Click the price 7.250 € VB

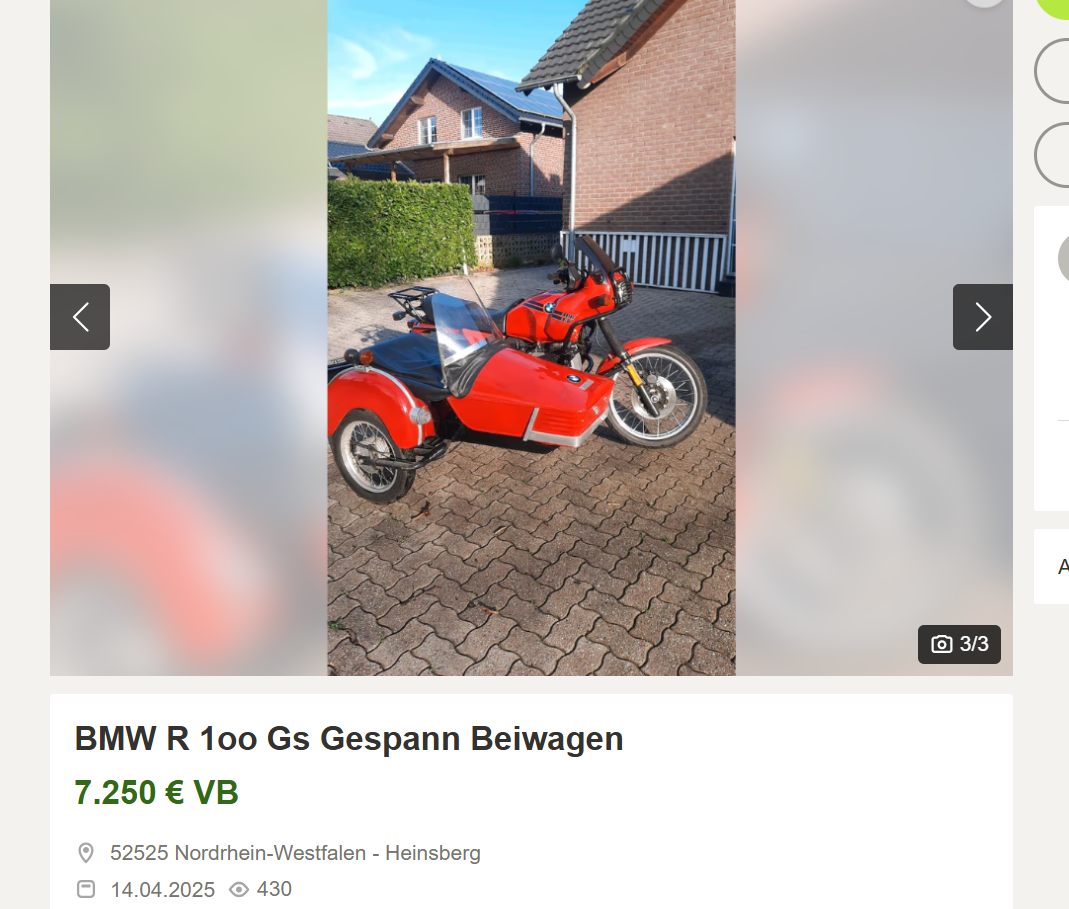tap(156, 792)
